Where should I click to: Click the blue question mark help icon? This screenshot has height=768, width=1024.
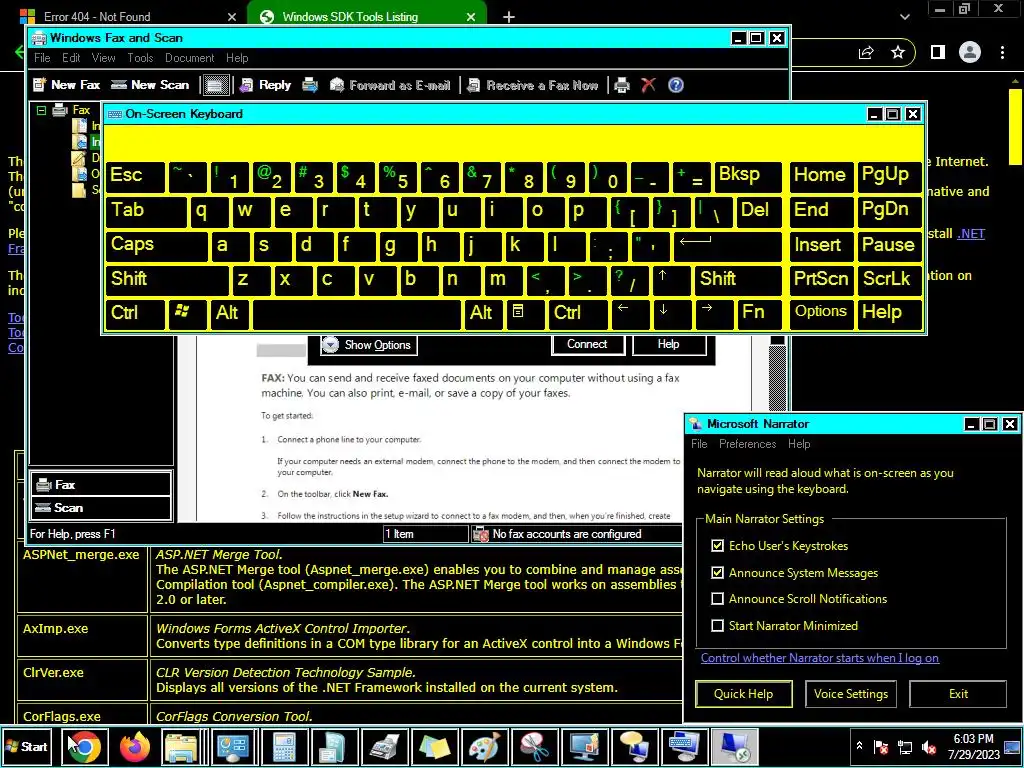click(676, 85)
